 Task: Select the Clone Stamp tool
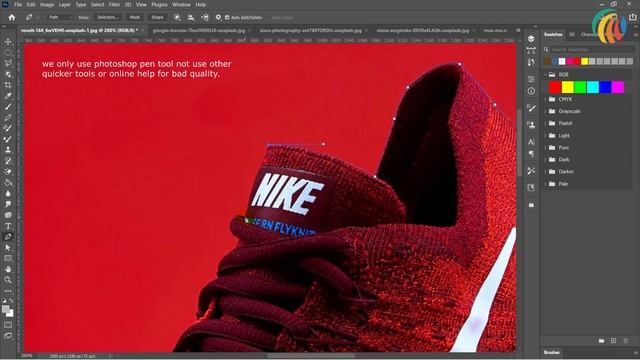point(8,150)
